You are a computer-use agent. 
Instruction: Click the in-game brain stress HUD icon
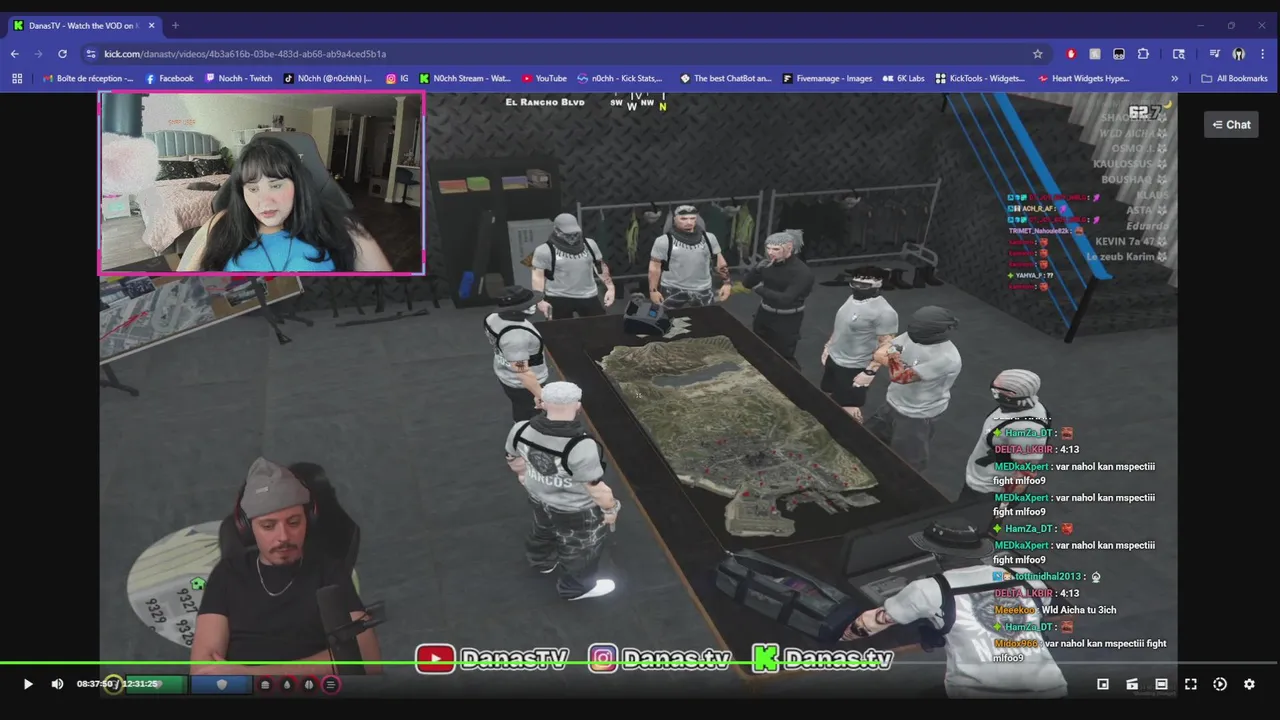click(x=309, y=685)
